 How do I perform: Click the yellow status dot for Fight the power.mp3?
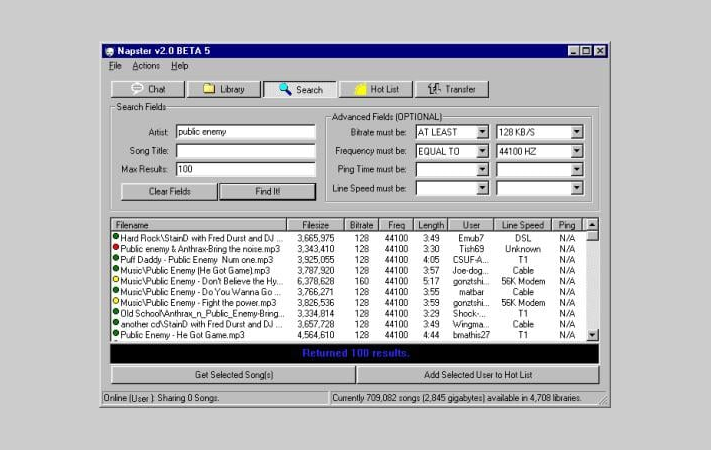[116, 301]
